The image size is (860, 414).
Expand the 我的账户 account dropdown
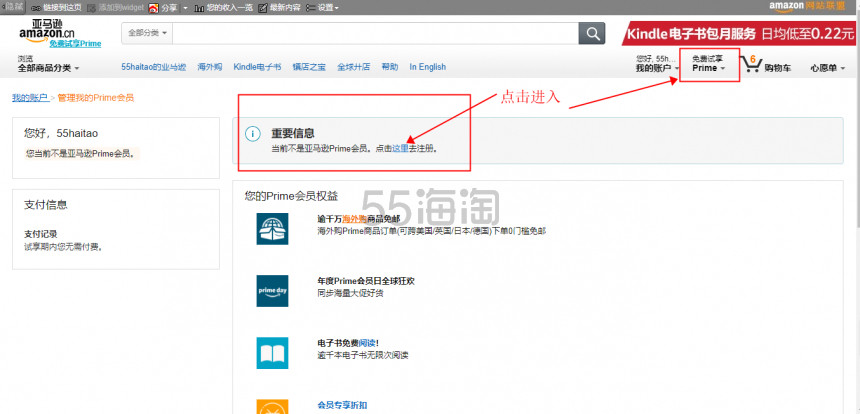[658, 68]
